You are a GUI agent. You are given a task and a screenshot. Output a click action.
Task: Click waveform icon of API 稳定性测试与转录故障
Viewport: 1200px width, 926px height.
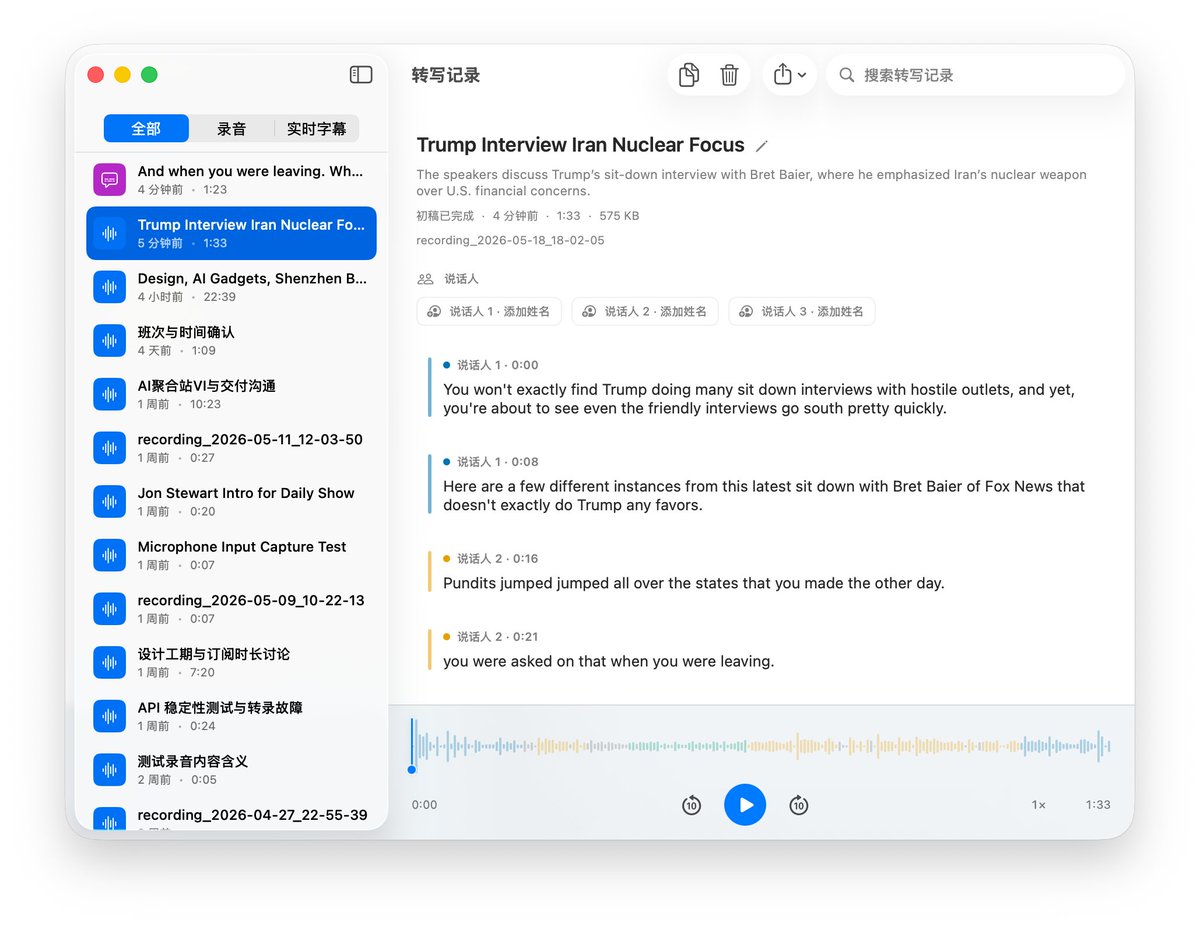coord(110,716)
